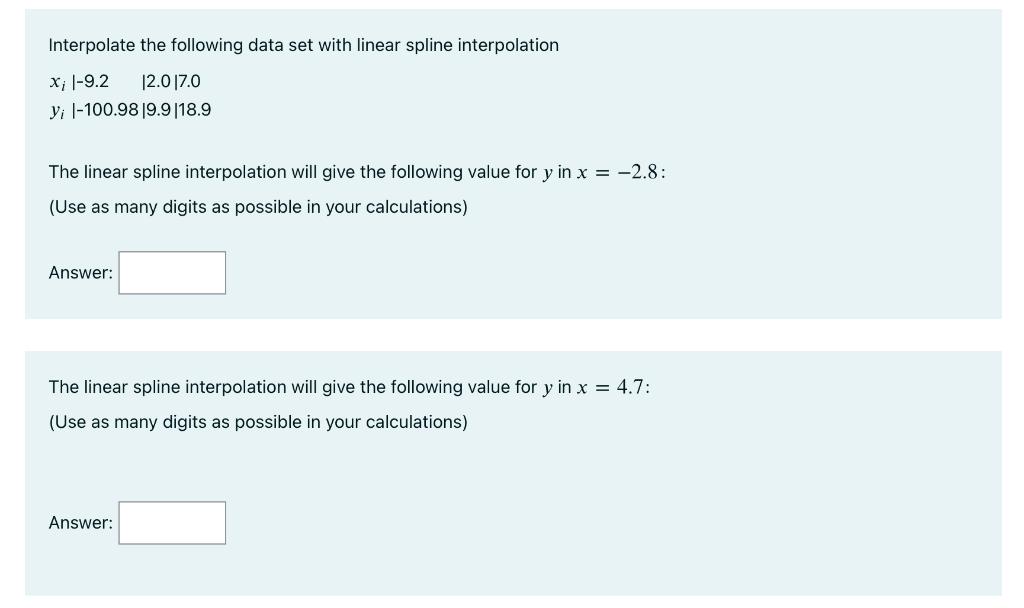The image size is (1024, 608).
Task: Click the value -100.98 in the data
Action: (x=109, y=110)
